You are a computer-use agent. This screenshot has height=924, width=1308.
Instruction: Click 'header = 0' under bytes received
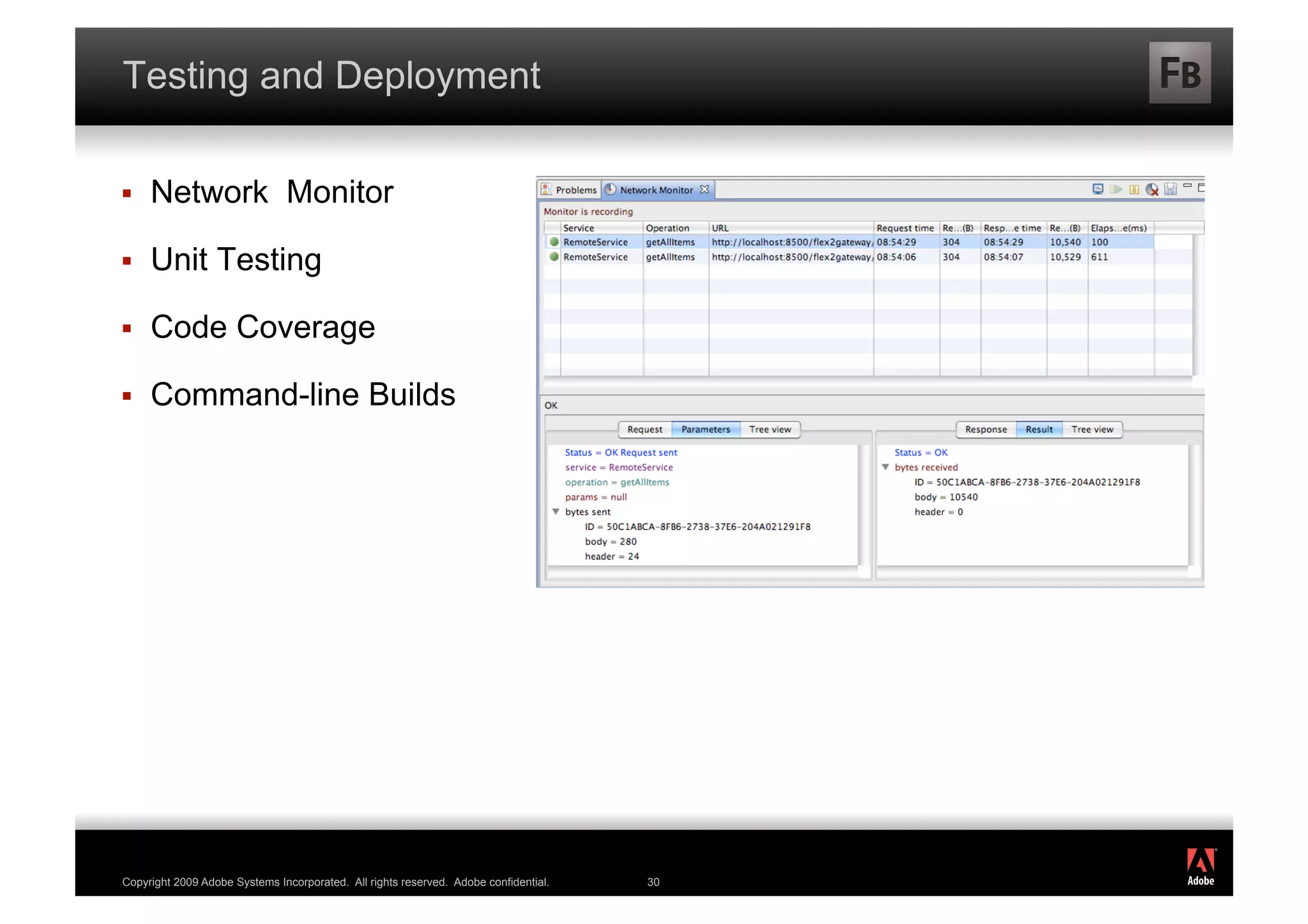(x=938, y=511)
